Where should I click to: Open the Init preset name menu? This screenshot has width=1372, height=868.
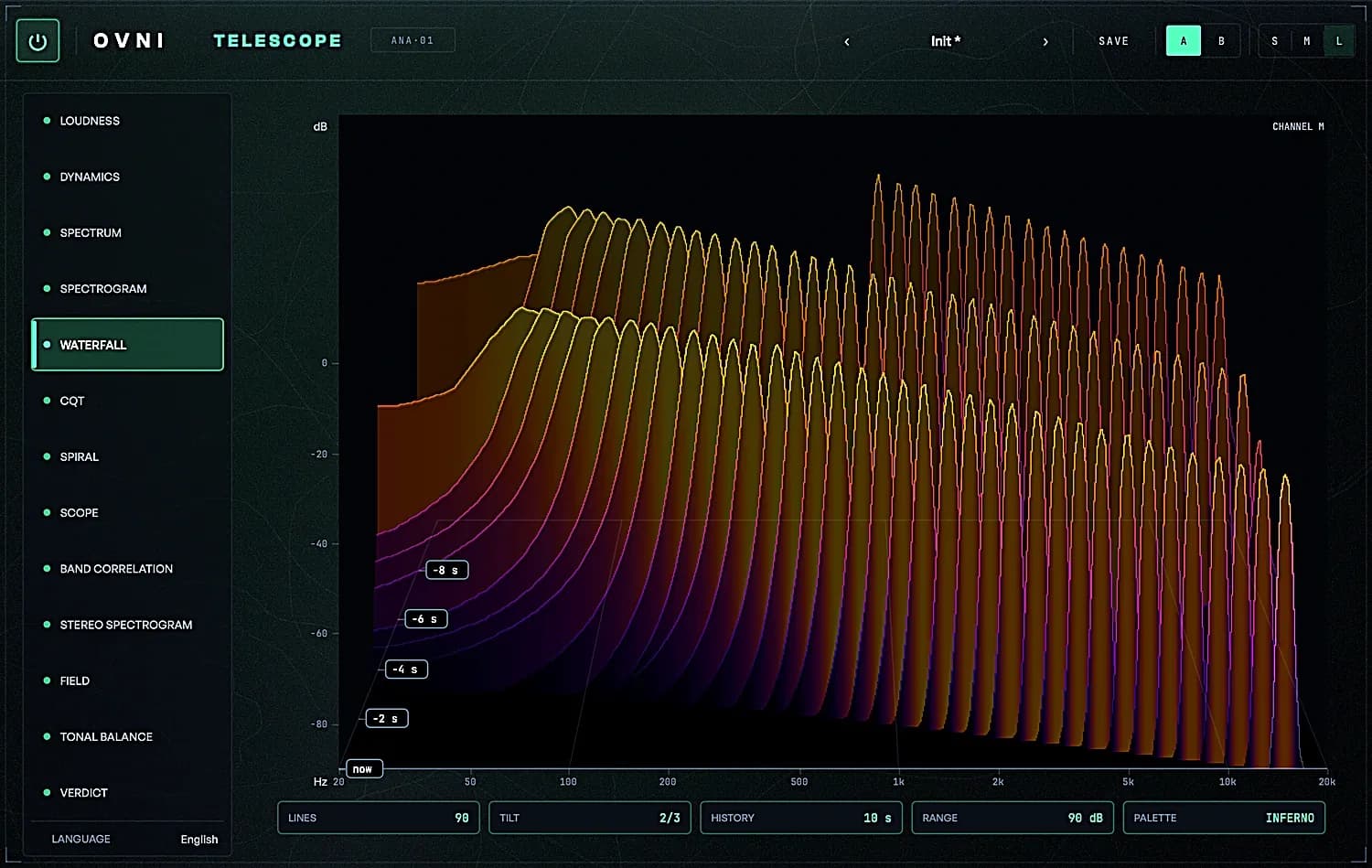coord(946,41)
